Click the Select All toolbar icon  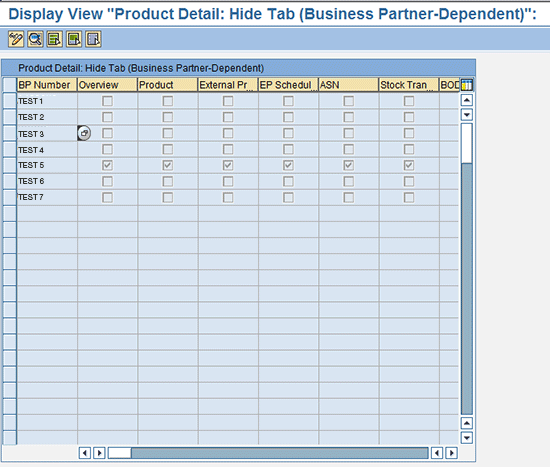[x=54, y=39]
